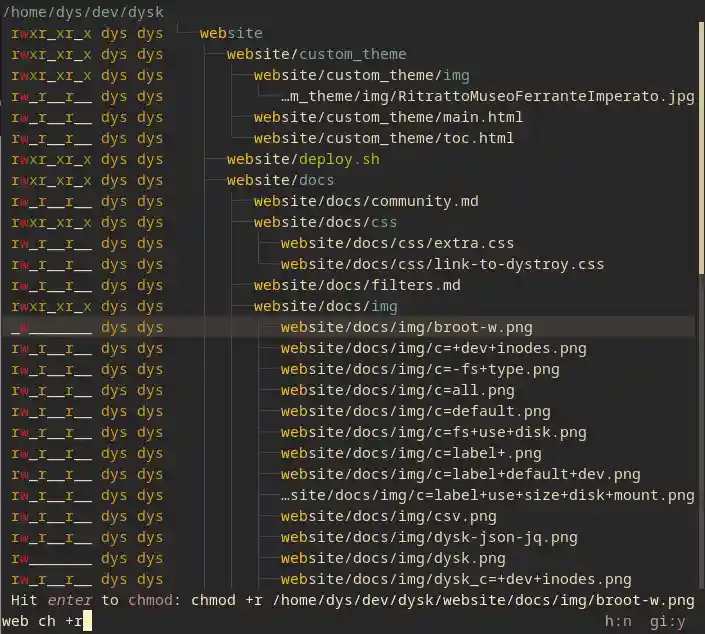Open the website/custom_theme/img folder
Viewport: 705px width, 634px height.
click(x=361, y=76)
